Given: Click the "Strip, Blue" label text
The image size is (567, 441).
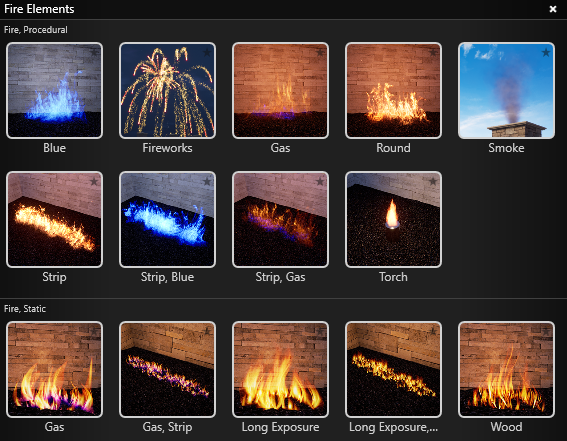Looking at the screenshot, I should [167, 277].
